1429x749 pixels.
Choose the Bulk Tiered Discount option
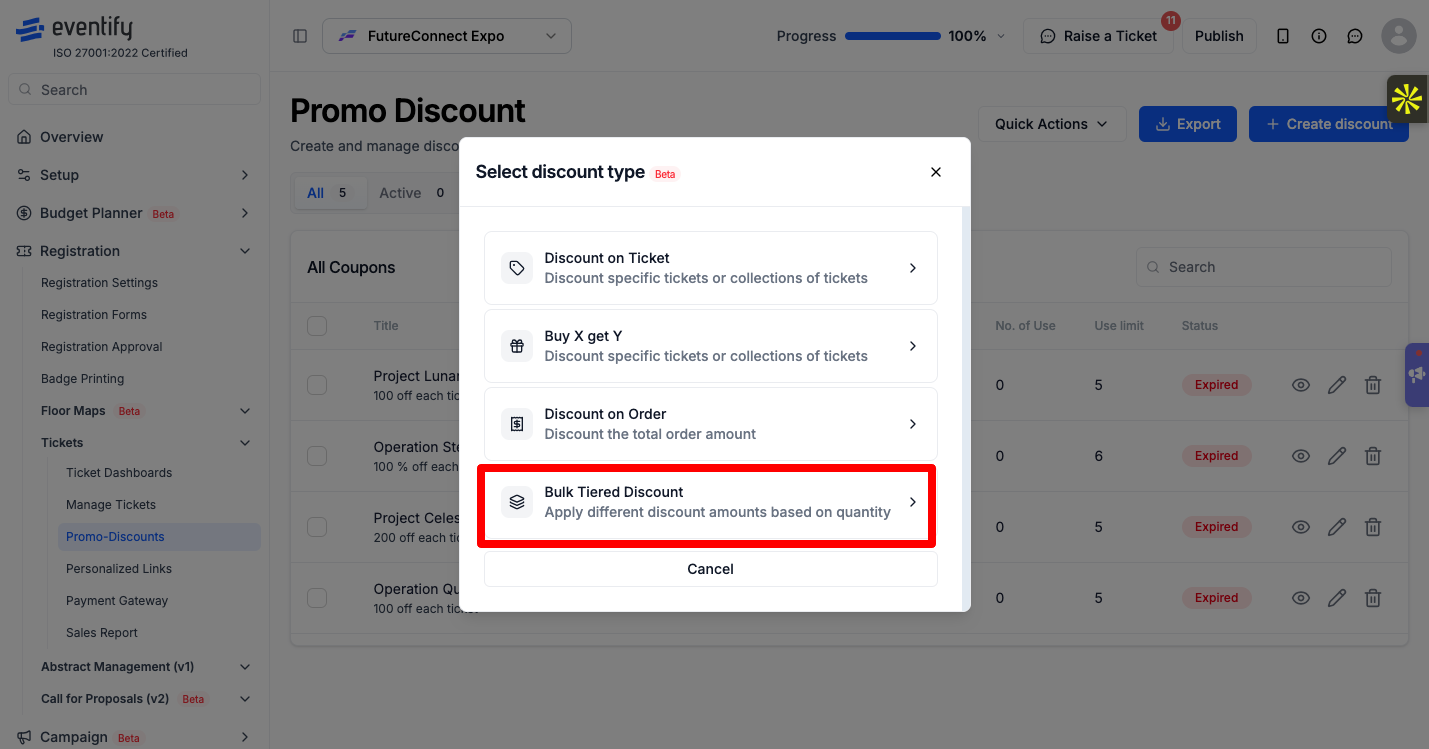[x=711, y=502]
